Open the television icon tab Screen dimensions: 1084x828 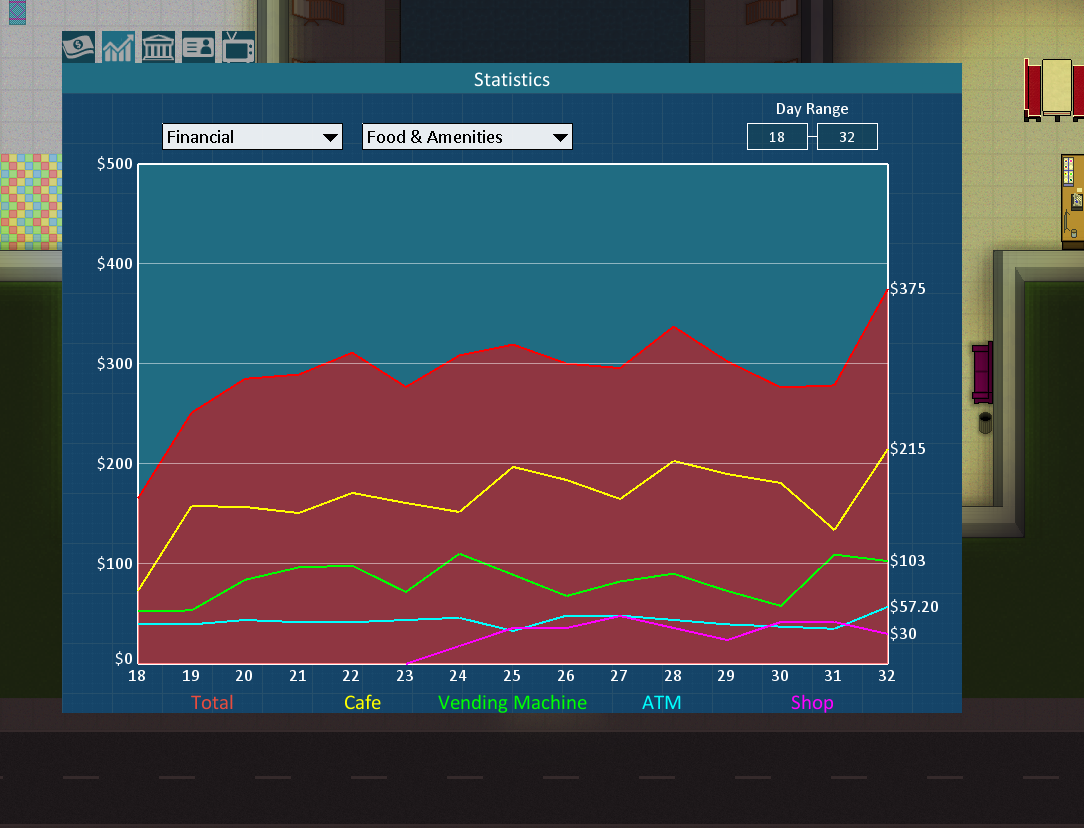click(238, 47)
